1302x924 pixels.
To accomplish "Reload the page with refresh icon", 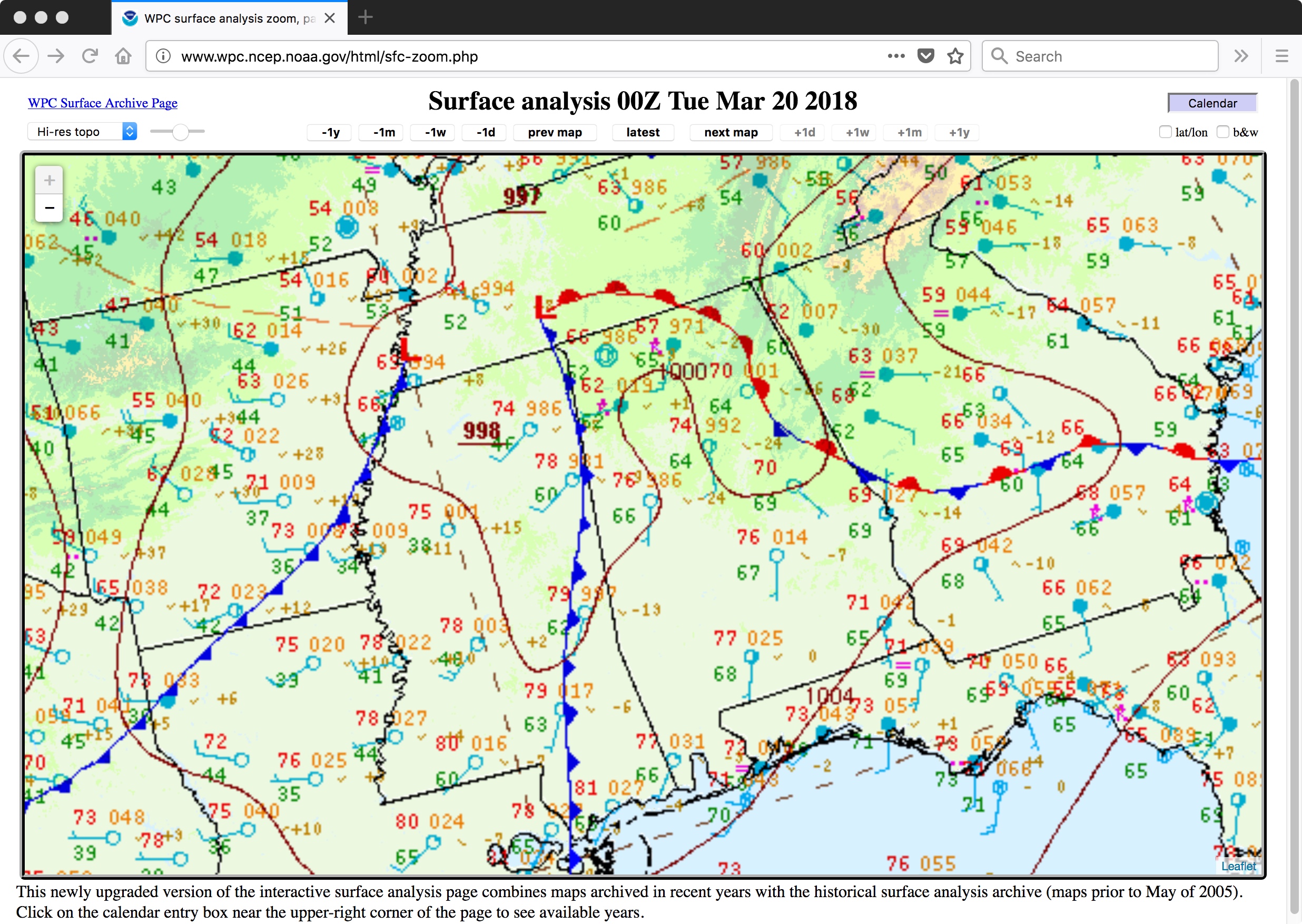I will tap(90, 56).
